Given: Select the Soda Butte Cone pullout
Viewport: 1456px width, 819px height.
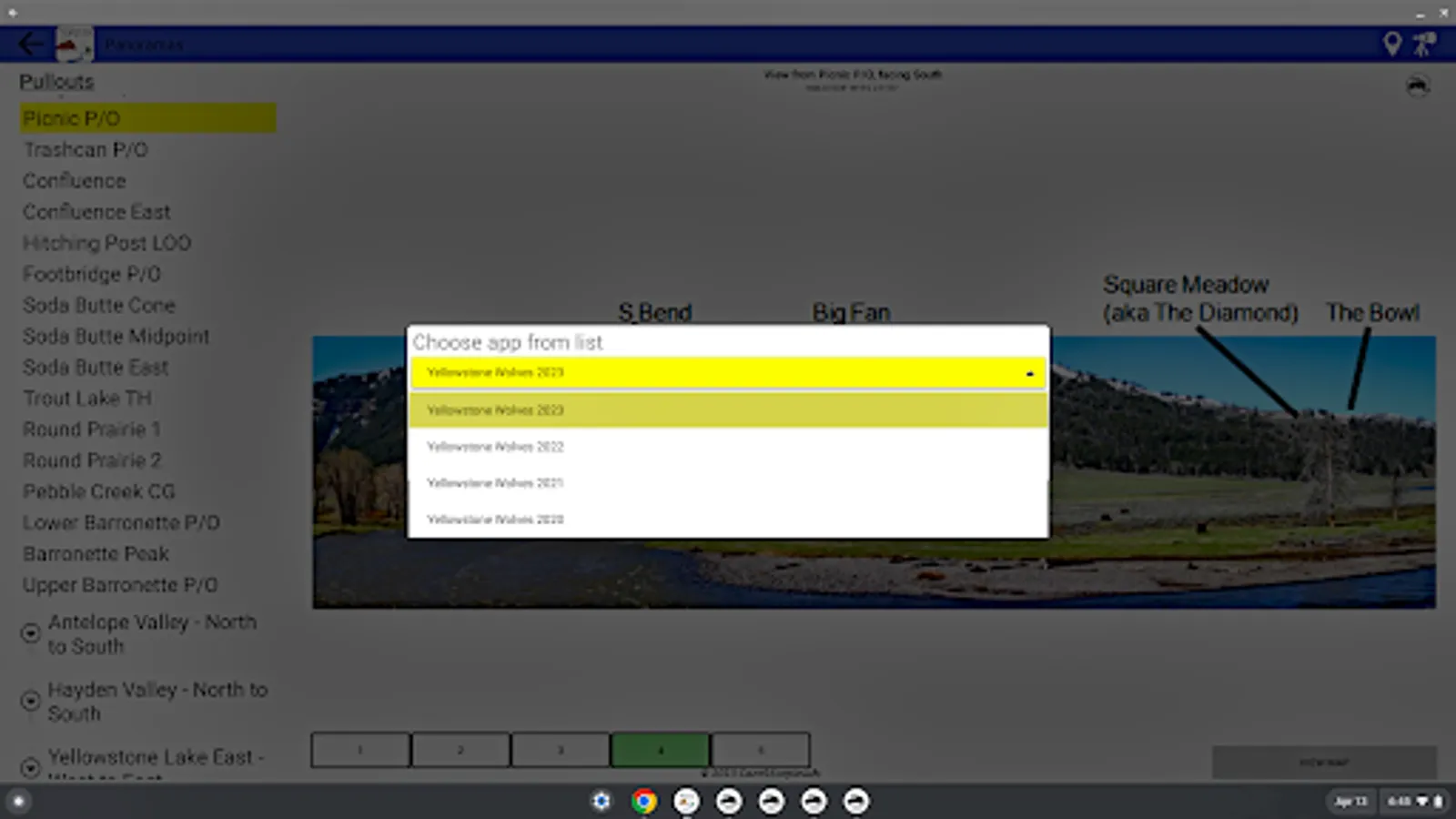Looking at the screenshot, I should [99, 305].
